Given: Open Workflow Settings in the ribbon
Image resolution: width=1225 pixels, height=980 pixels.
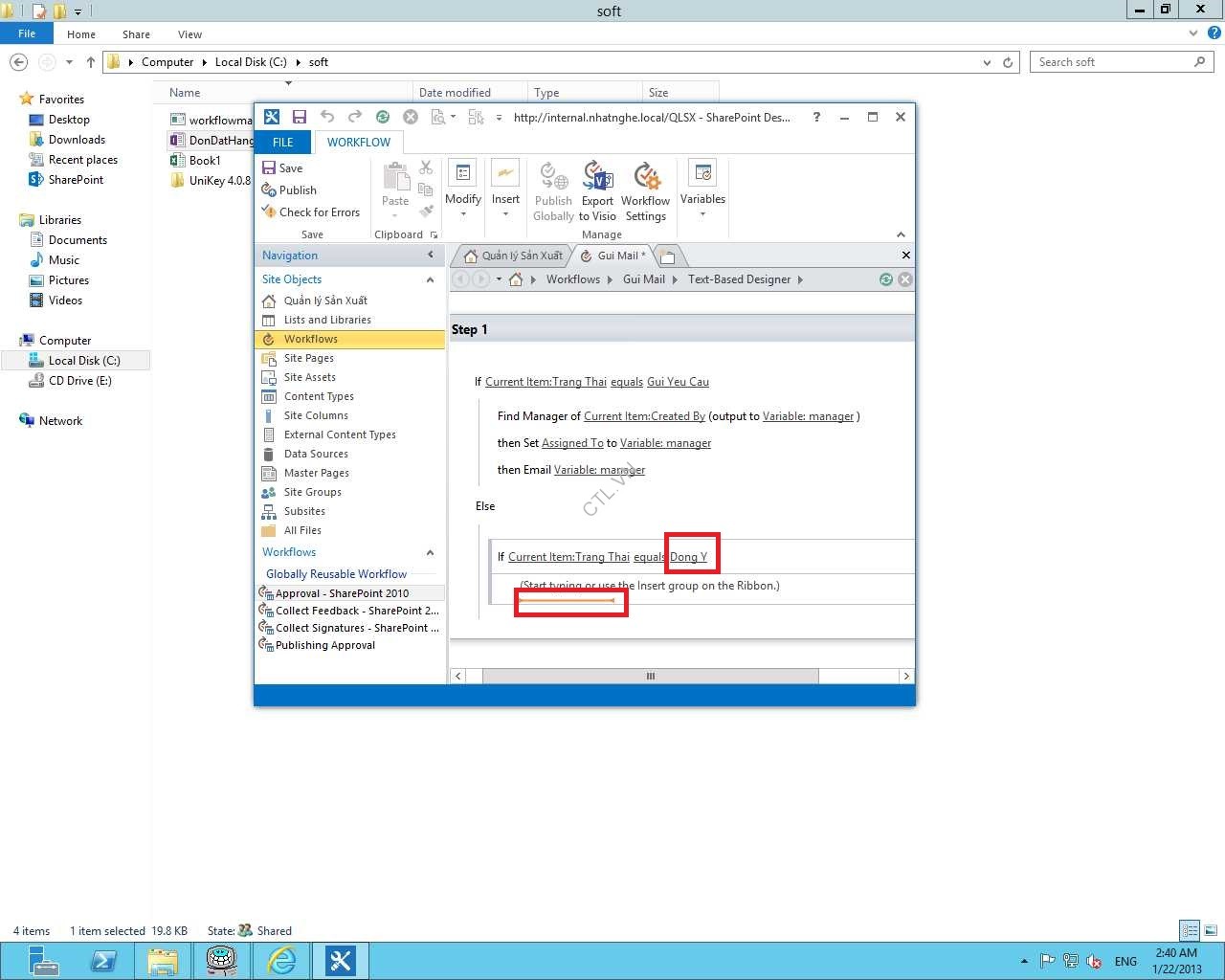Looking at the screenshot, I should 646,179.
